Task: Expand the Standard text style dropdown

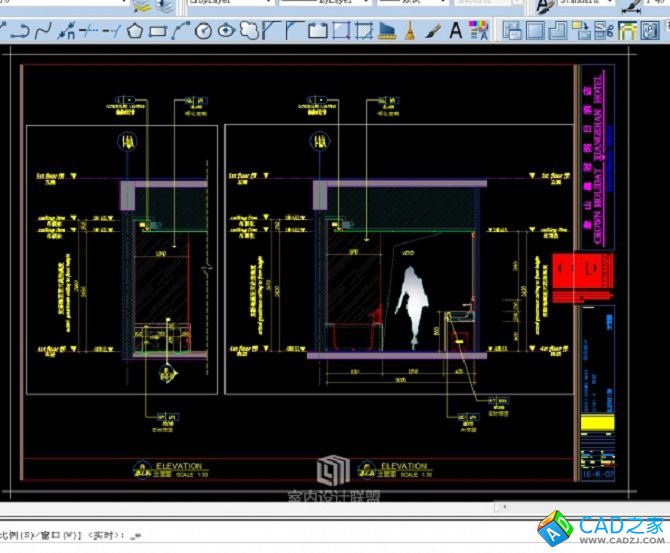Action: coord(608,4)
